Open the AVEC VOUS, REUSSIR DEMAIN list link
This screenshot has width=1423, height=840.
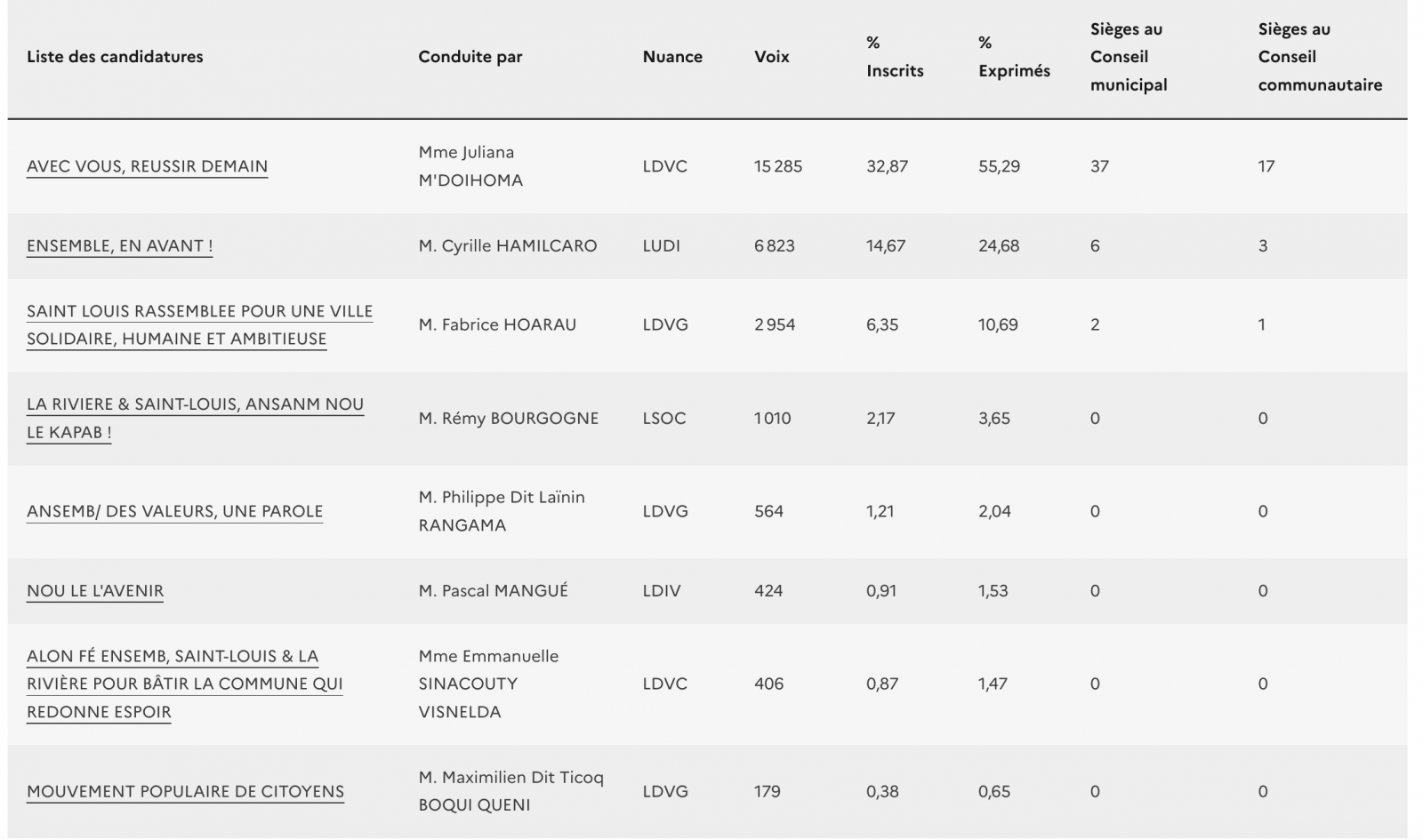(147, 166)
